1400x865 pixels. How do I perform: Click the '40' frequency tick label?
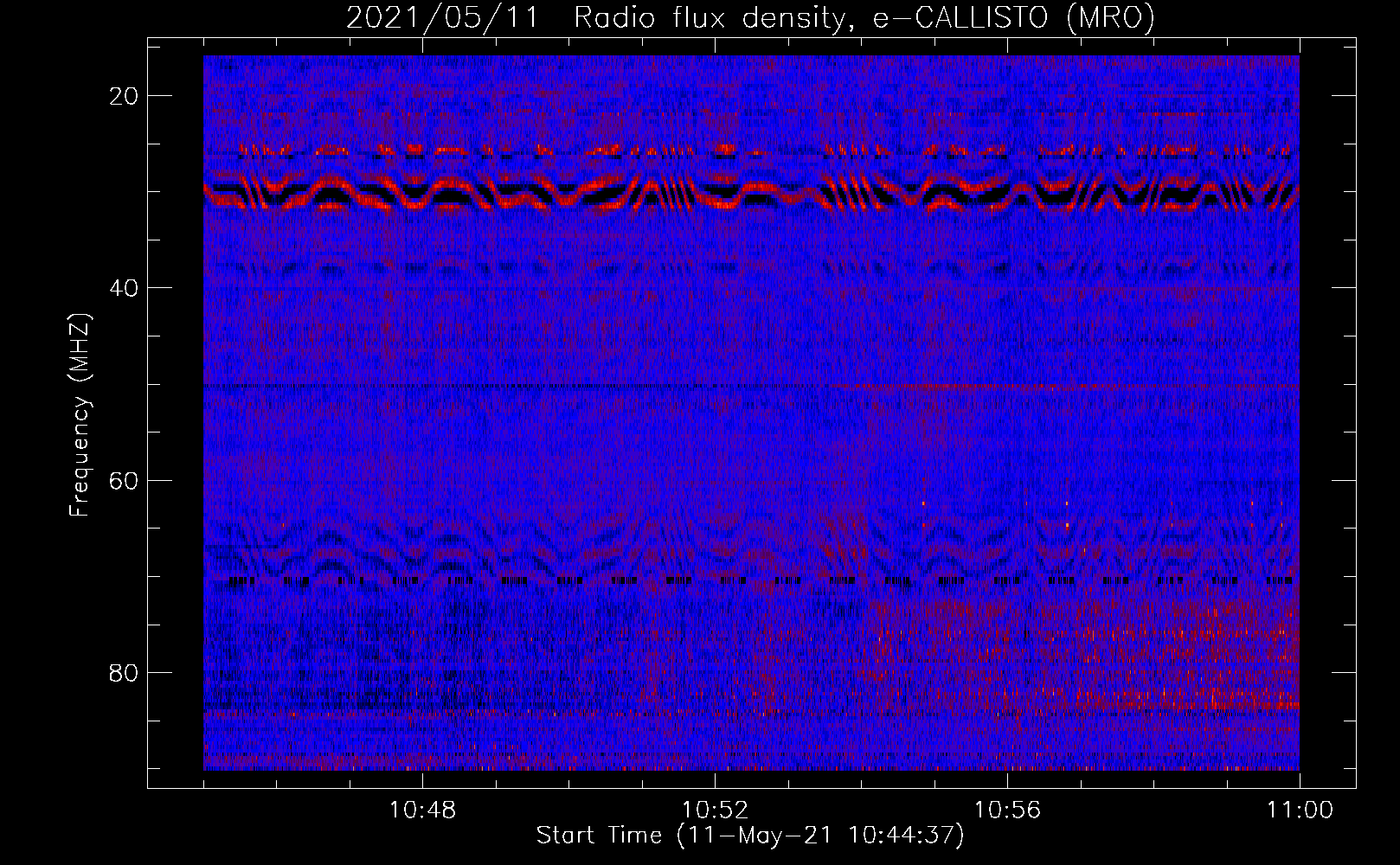click(125, 288)
